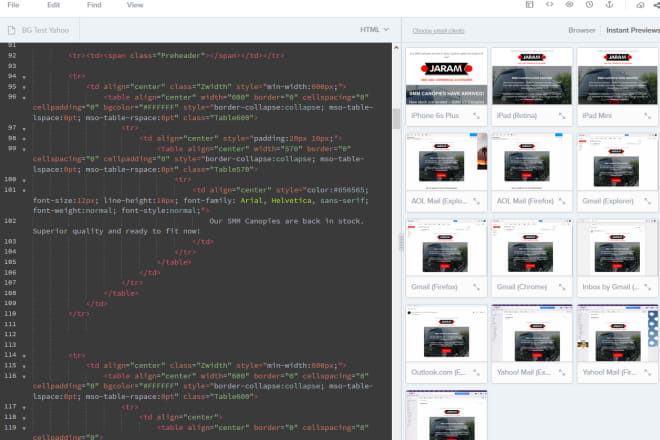Expand the Inbox by Gmail preview
The image size is (660, 440).
click(x=647, y=287)
